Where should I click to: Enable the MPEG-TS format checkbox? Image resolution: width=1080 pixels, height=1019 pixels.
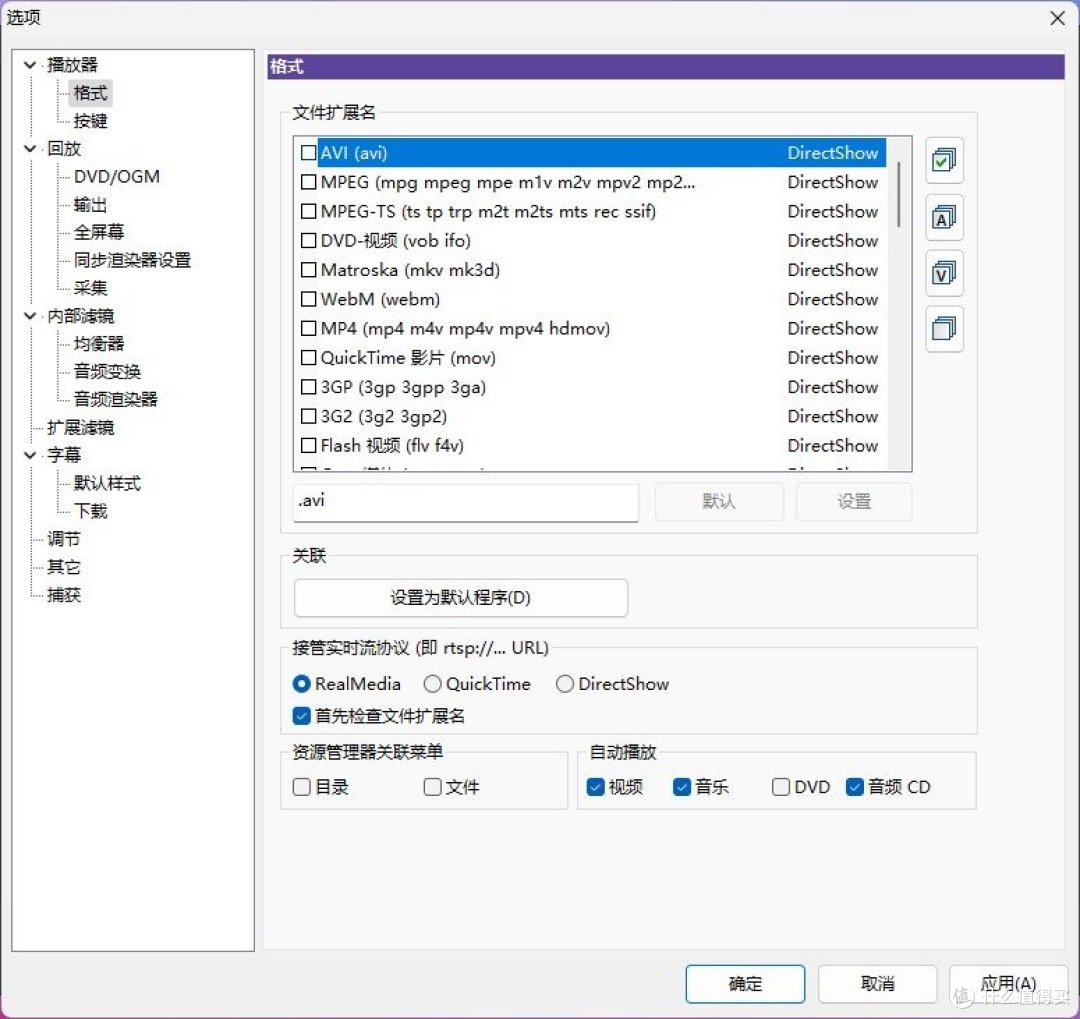tap(309, 212)
